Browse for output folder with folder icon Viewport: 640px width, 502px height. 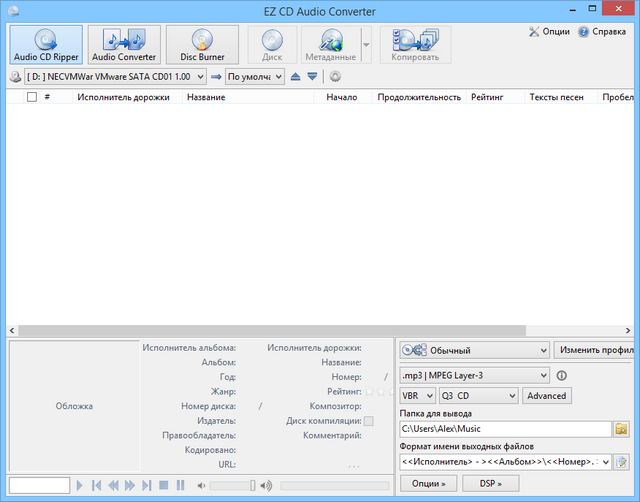tap(621, 429)
